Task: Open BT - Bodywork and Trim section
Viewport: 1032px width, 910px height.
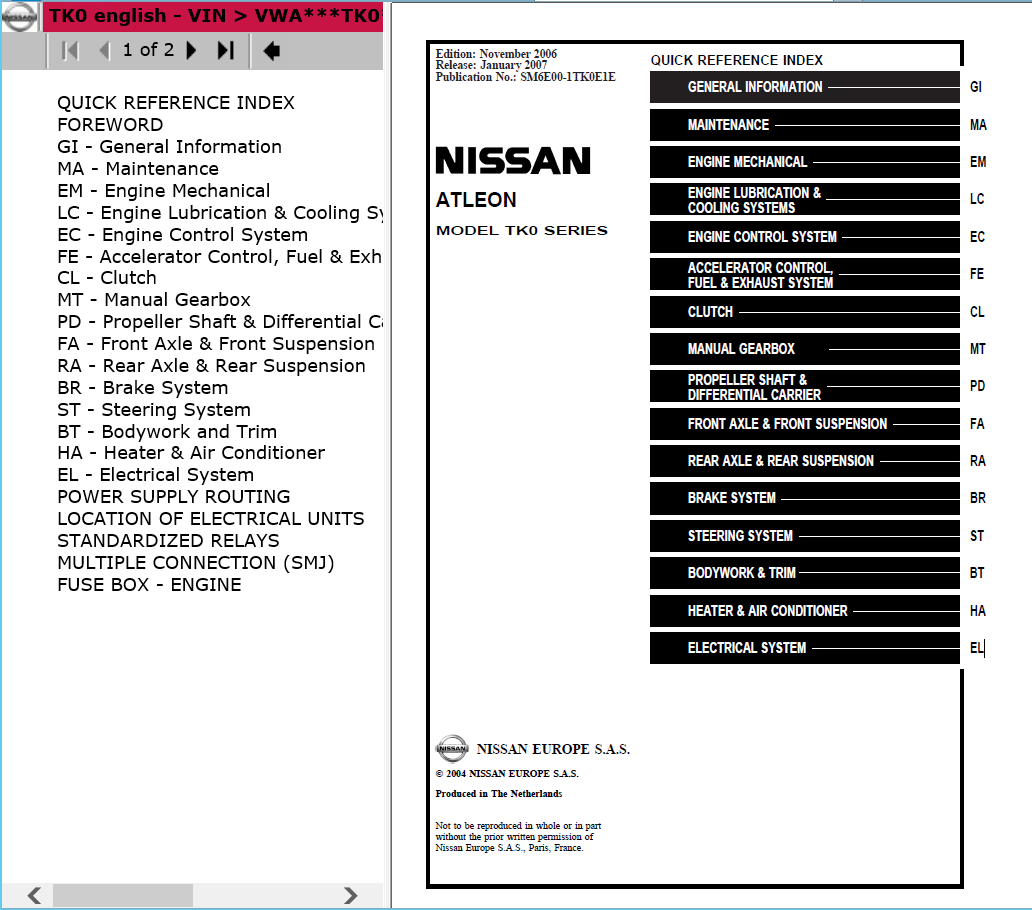Action: click(167, 432)
